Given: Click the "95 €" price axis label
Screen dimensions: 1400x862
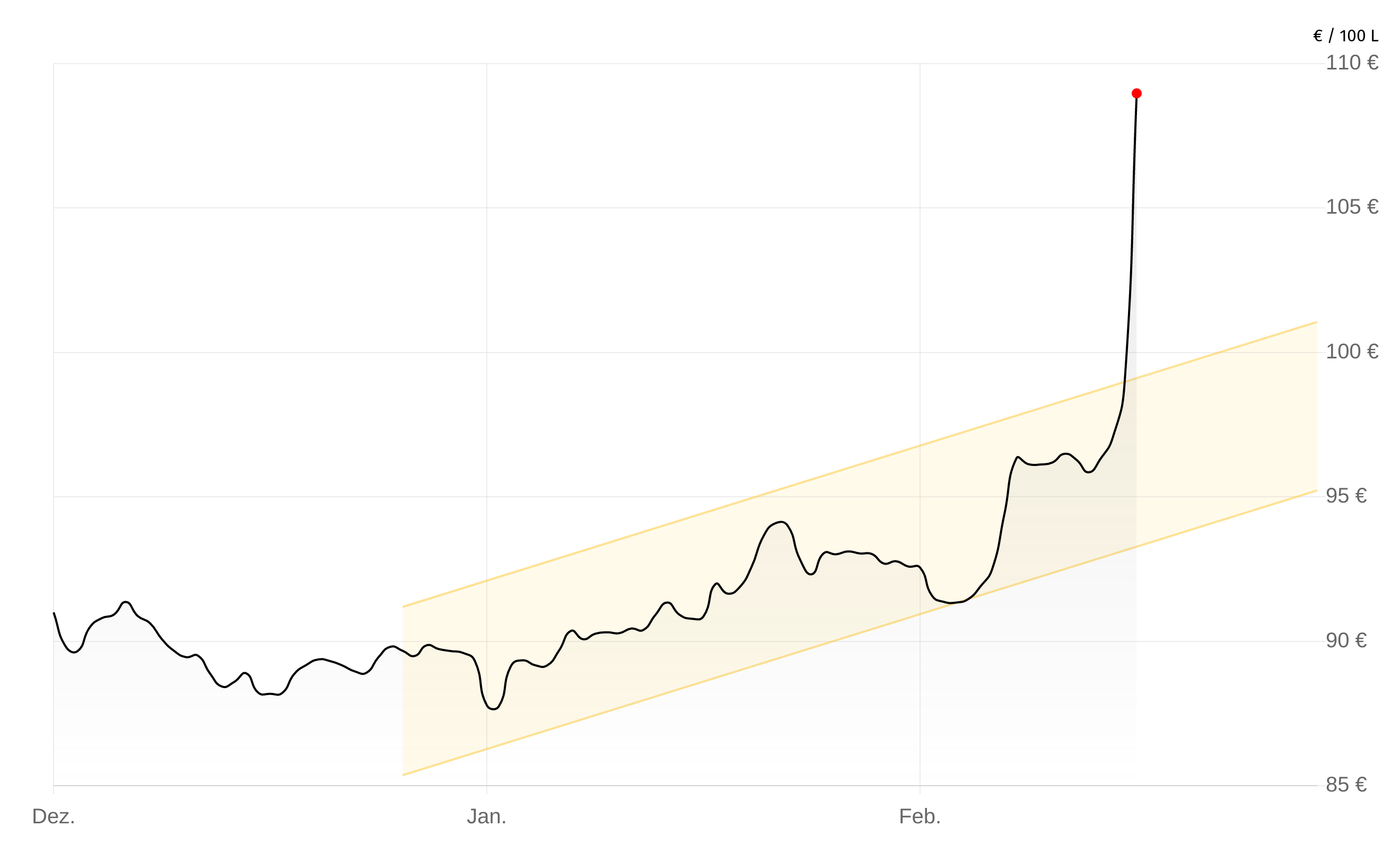Looking at the screenshot, I should click(x=1346, y=496).
